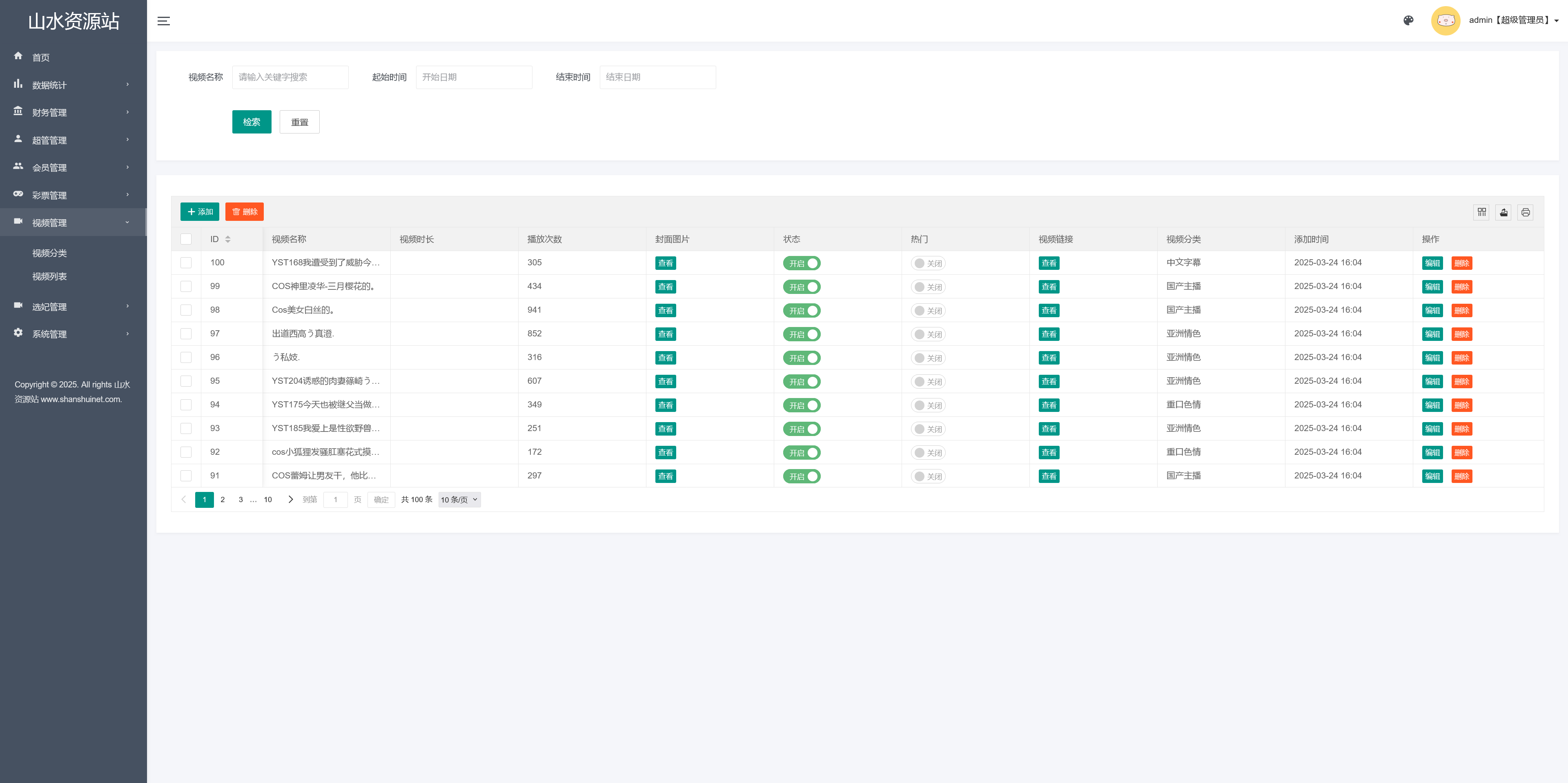1568x783 pixels.
Task: Select the 视频分类 submenu item
Action: (x=50, y=253)
